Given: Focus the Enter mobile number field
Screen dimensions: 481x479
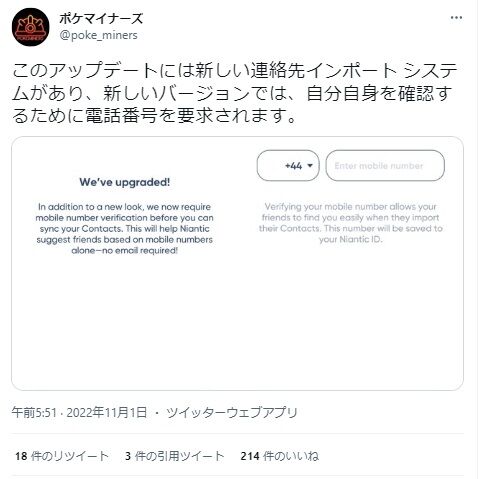Looking at the screenshot, I should click(385, 165).
